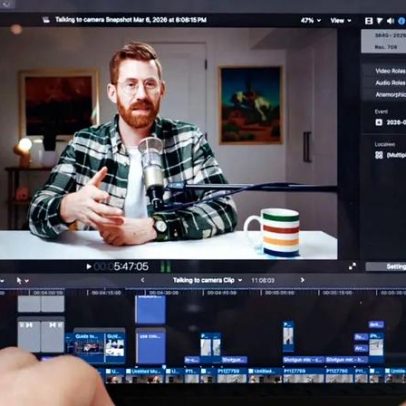Click the left transition icon on the gray clip
The image size is (406, 406).
(29, 325)
